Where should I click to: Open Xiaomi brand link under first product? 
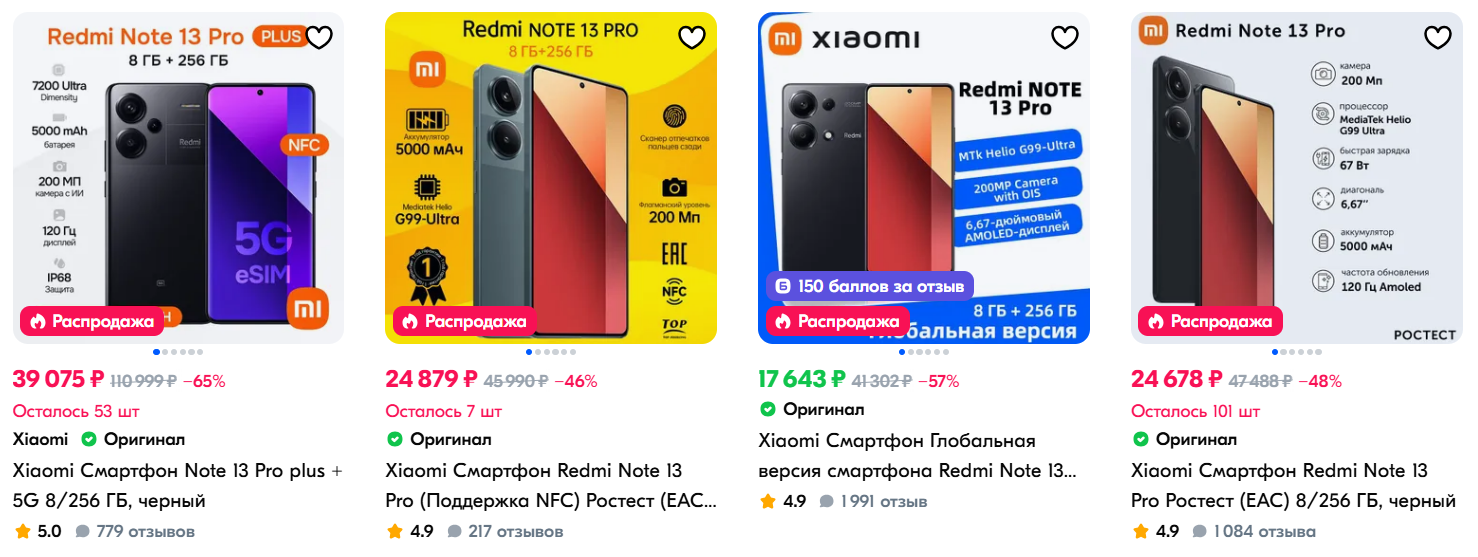coord(40,439)
